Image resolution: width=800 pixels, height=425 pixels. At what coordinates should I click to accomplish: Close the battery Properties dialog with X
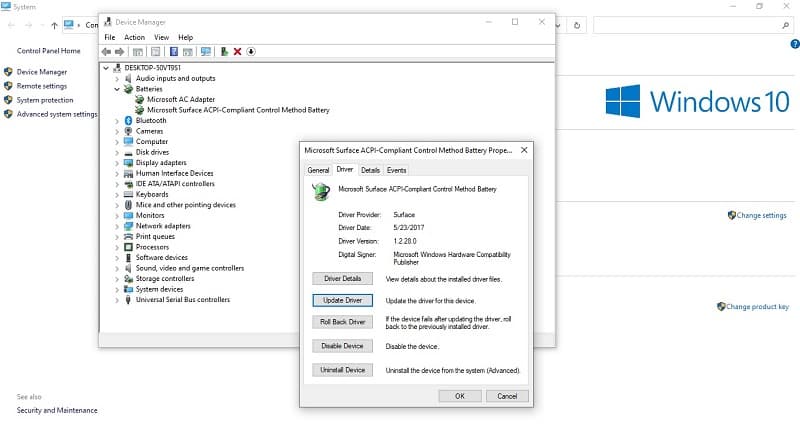coord(524,150)
